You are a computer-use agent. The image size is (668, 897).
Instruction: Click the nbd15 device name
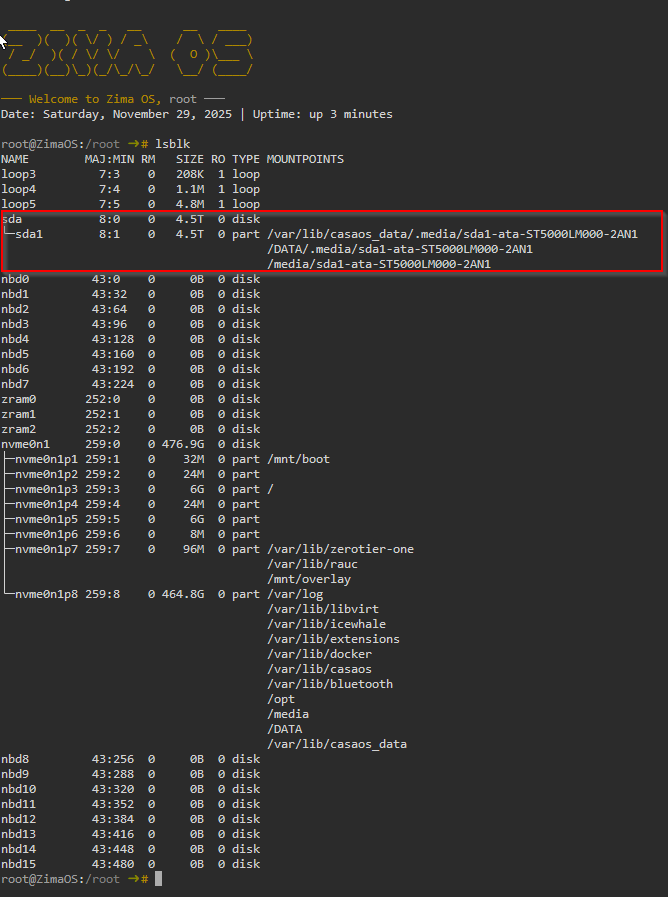point(18,864)
